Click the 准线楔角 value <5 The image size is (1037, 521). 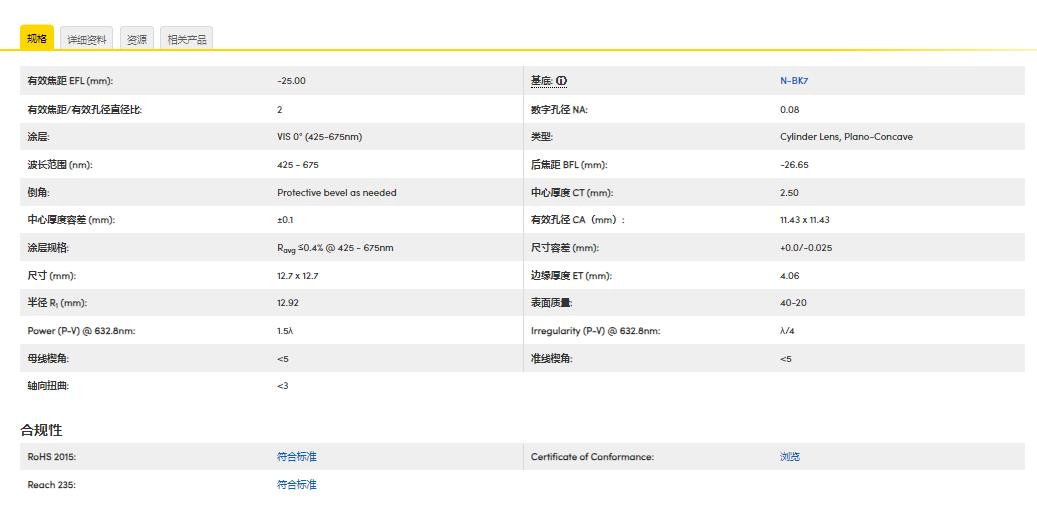tap(786, 359)
